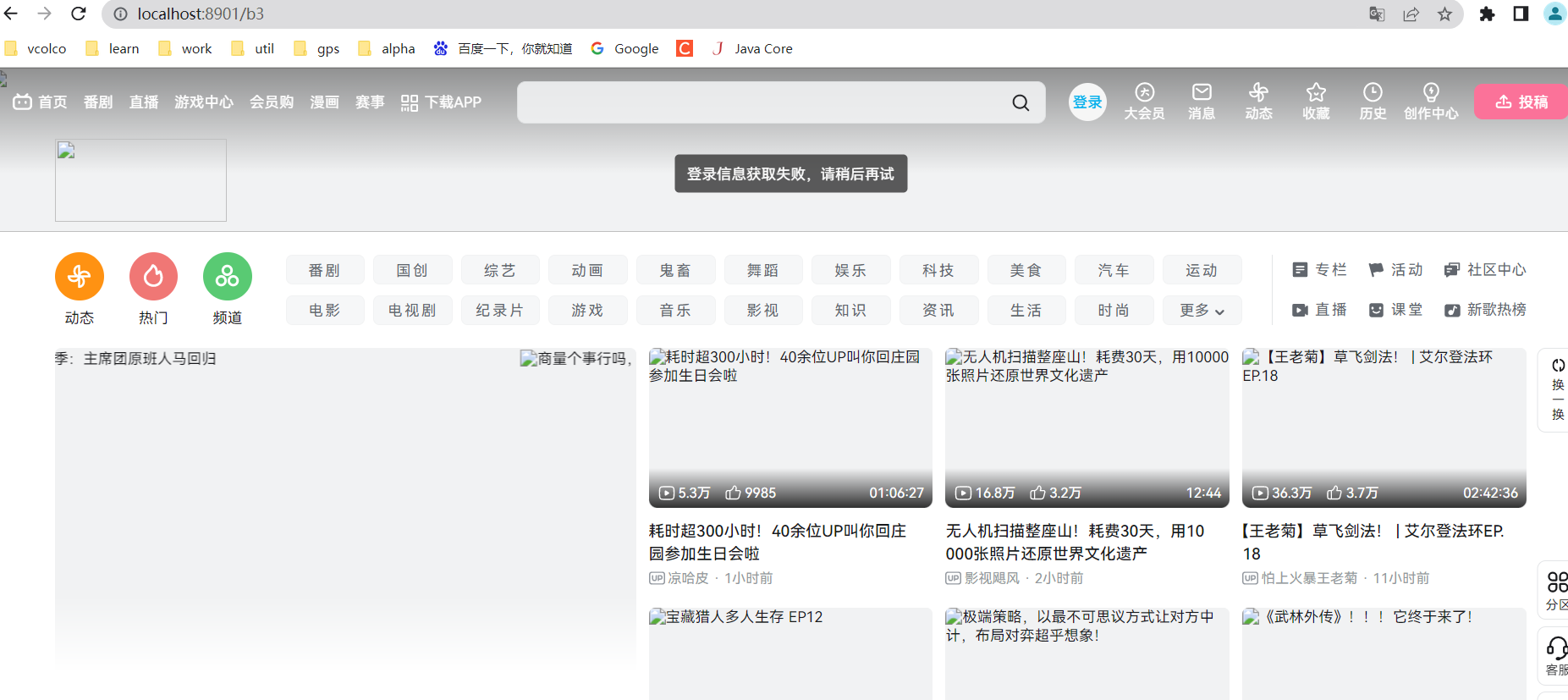Image resolution: width=1568 pixels, height=700 pixels.
Task: Open 番剧 in top navigation
Action: [98, 102]
